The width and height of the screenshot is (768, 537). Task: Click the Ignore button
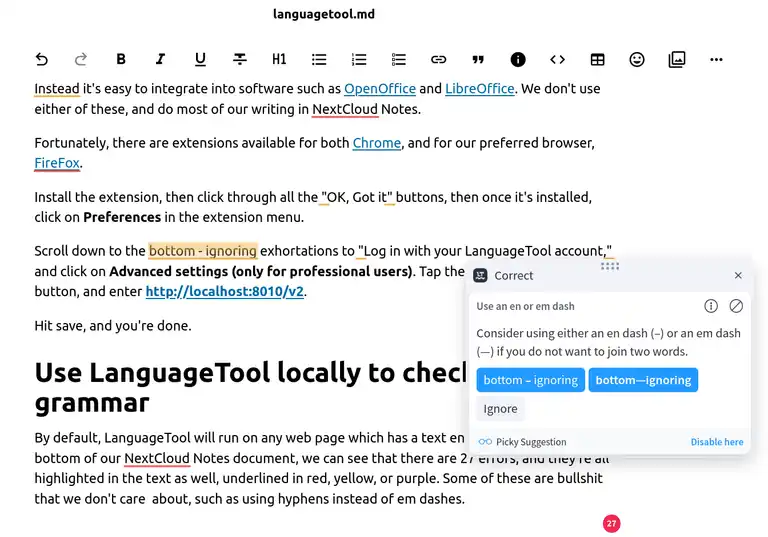point(500,409)
